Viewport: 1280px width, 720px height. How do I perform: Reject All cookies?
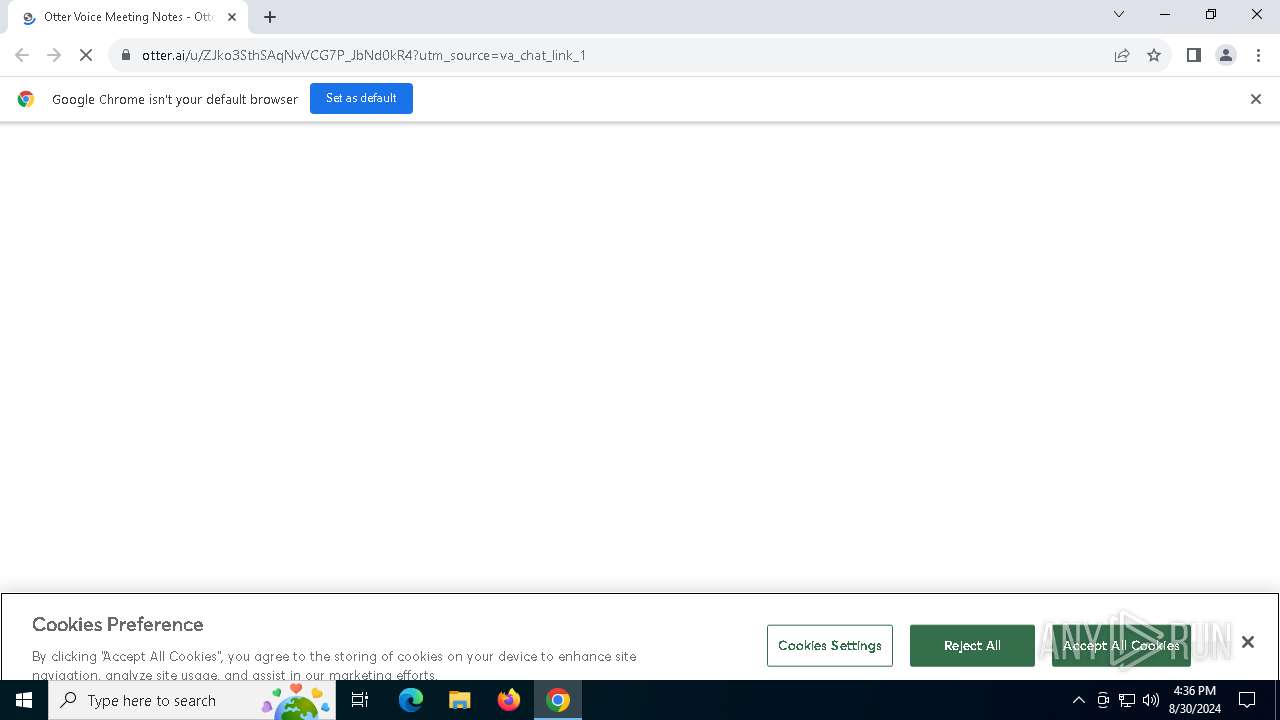click(x=972, y=646)
